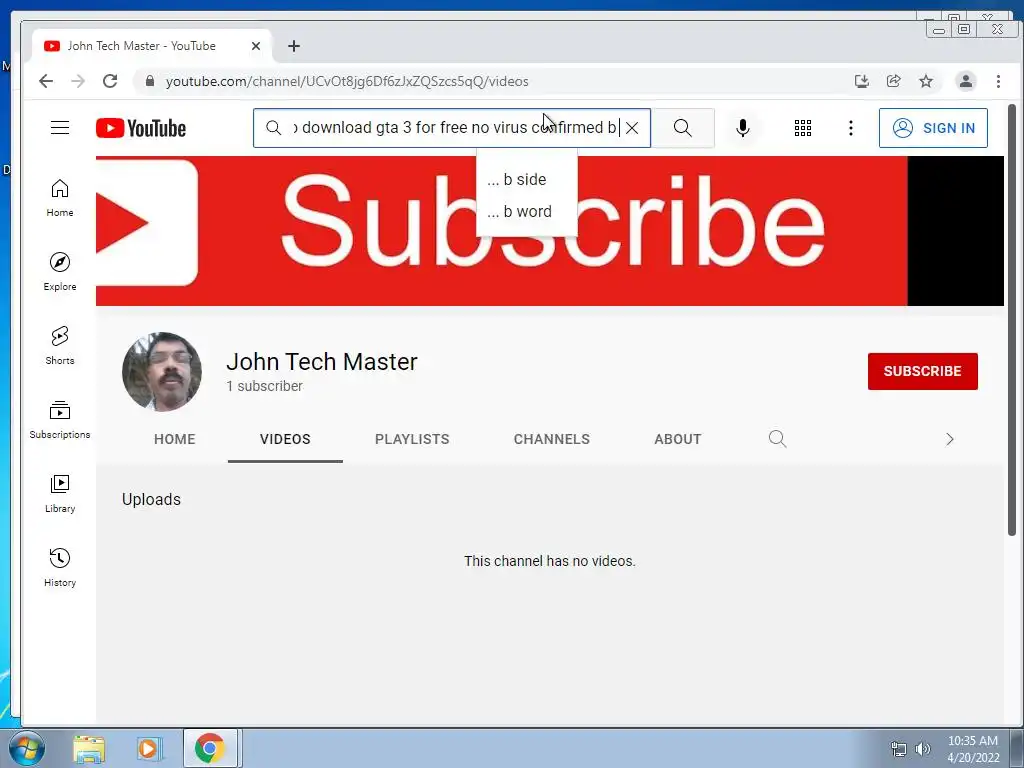The height and width of the screenshot is (768, 1024).
Task: Click the Chrome taskbar icon
Action: click(x=210, y=748)
